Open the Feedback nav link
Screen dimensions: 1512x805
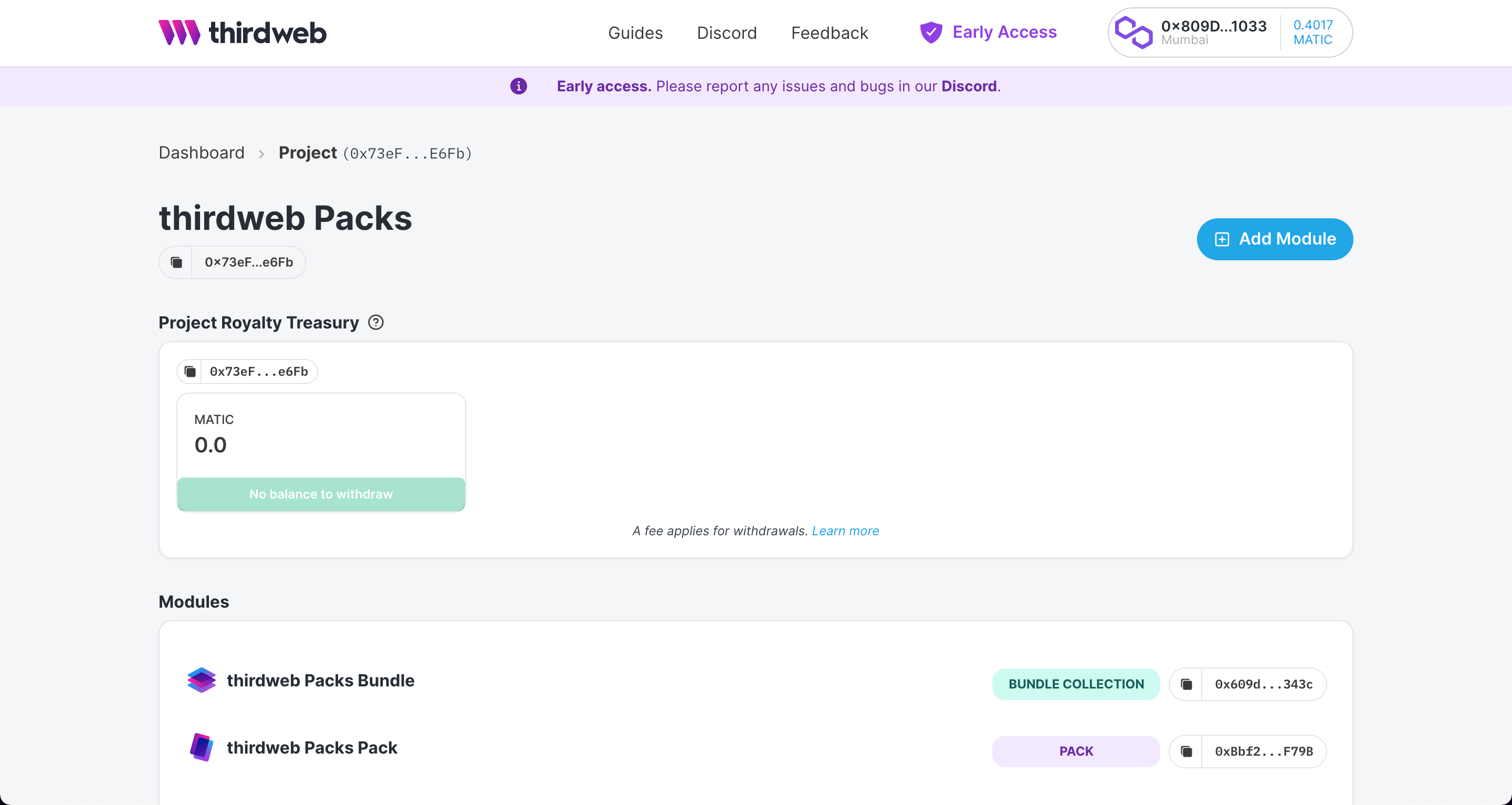[829, 33]
